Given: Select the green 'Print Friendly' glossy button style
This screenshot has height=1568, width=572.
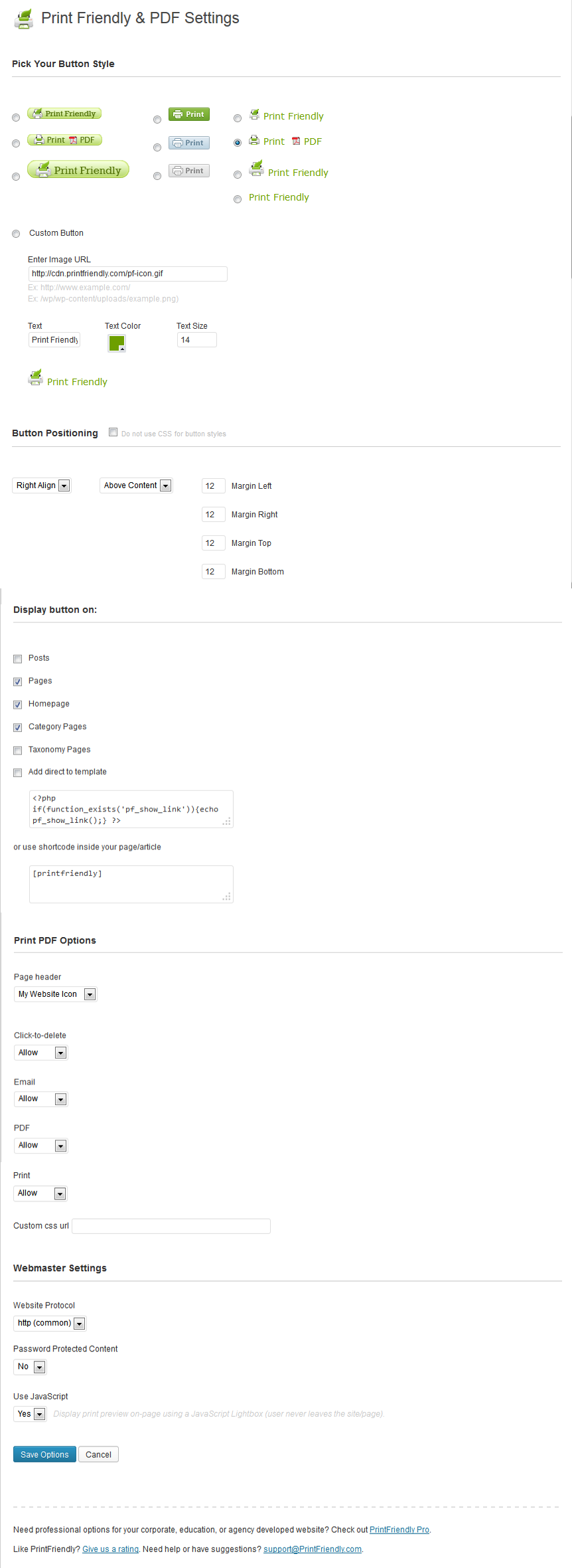Looking at the screenshot, I should (16, 118).
